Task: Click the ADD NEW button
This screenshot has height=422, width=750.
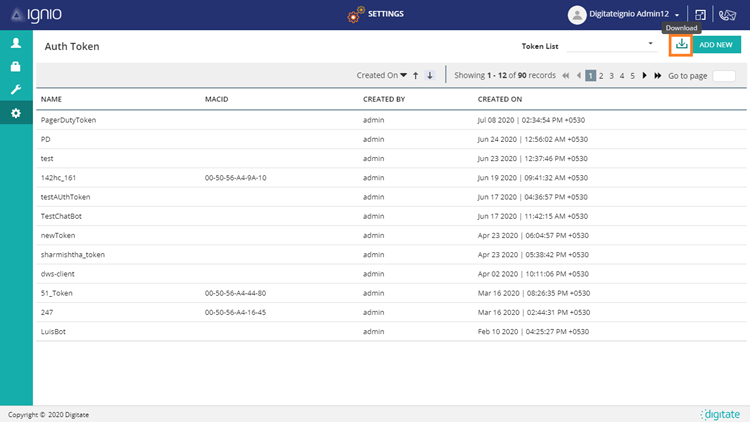Action: tap(716, 45)
